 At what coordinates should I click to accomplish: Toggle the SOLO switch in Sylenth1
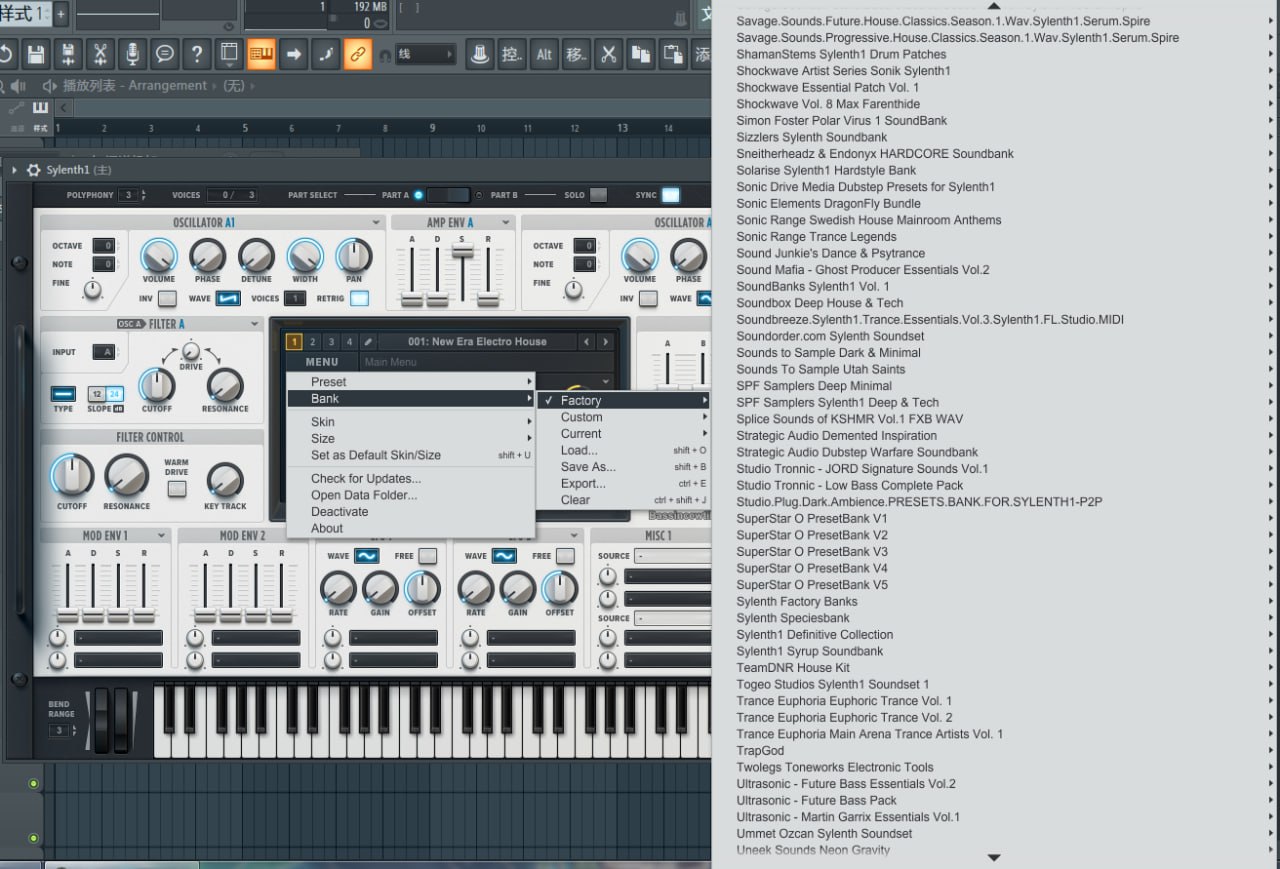point(598,195)
